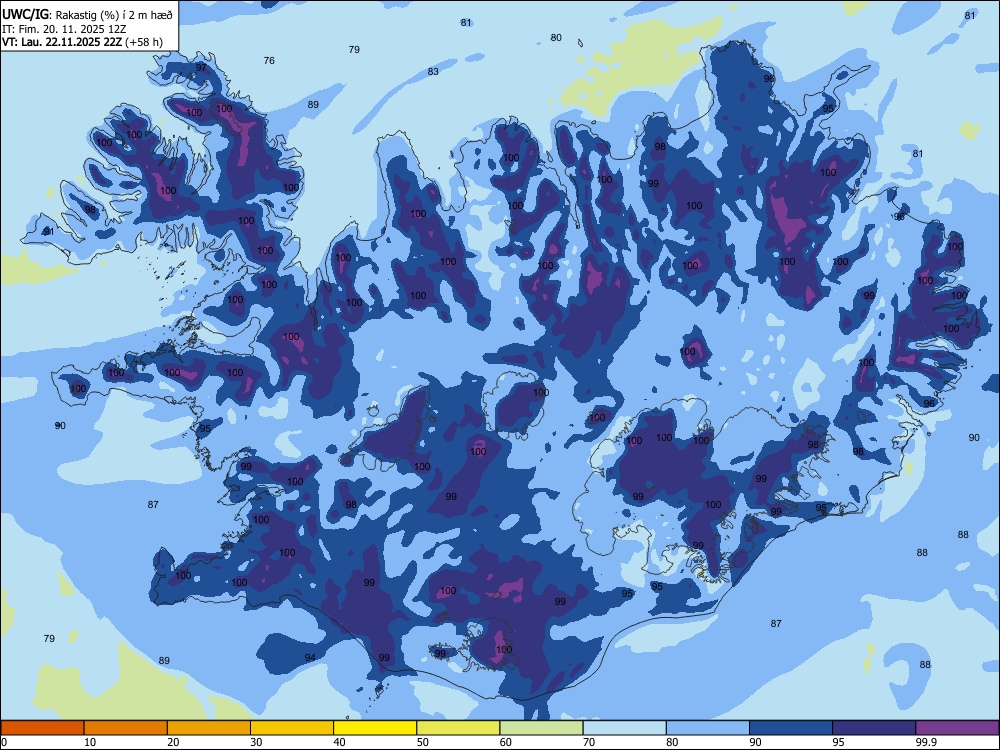The width and height of the screenshot is (1000, 750).
Task: Click the map value '83' near the north coast
Action: click(x=433, y=71)
